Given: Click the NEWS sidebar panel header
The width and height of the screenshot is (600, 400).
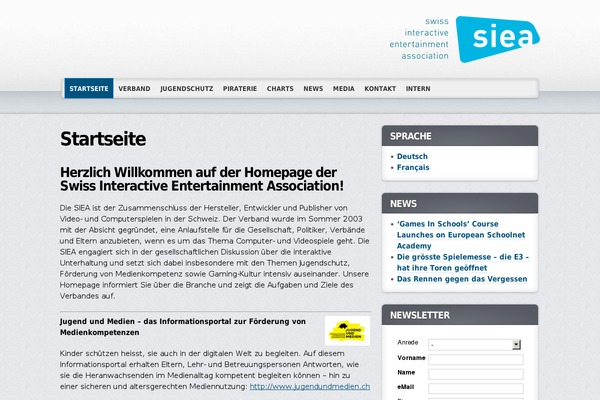Looking at the screenshot, I should point(460,203).
